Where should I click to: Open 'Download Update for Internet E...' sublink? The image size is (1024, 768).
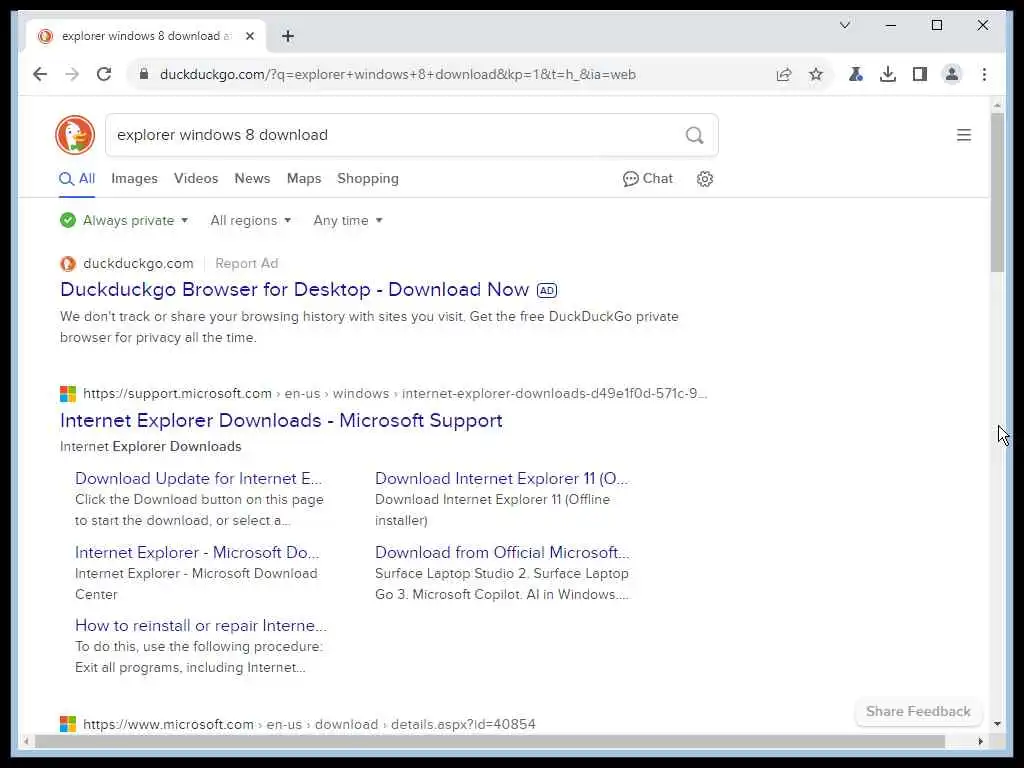click(199, 479)
